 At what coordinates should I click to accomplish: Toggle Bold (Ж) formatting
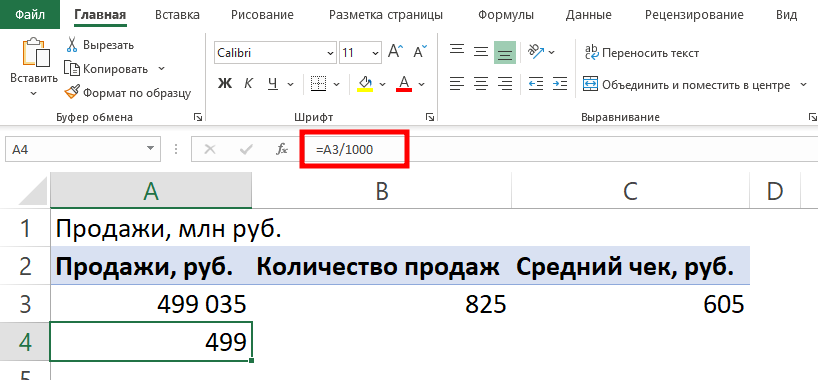coord(225,84)
